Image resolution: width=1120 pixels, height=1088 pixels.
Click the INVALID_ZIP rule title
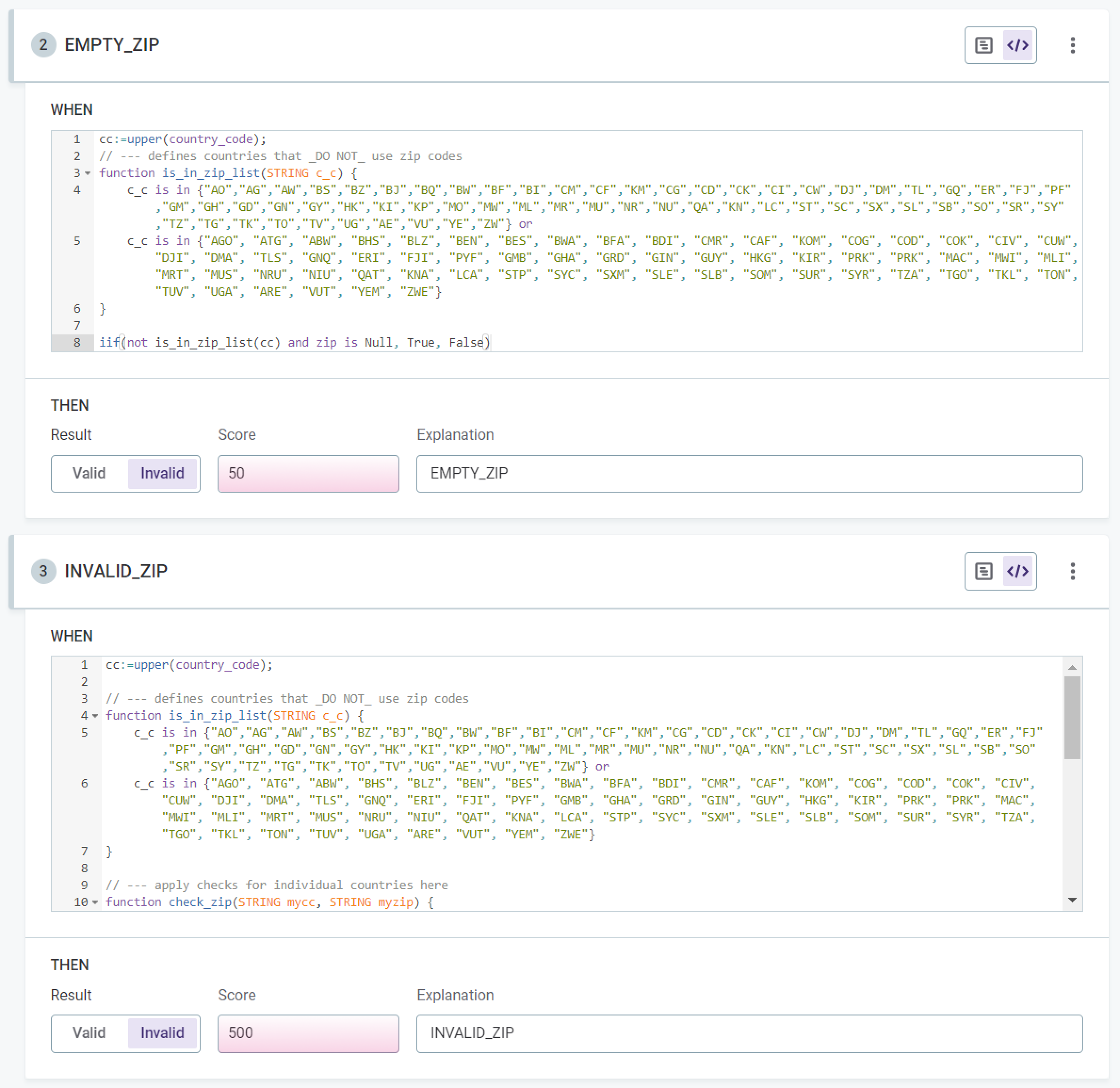(116, 571)
